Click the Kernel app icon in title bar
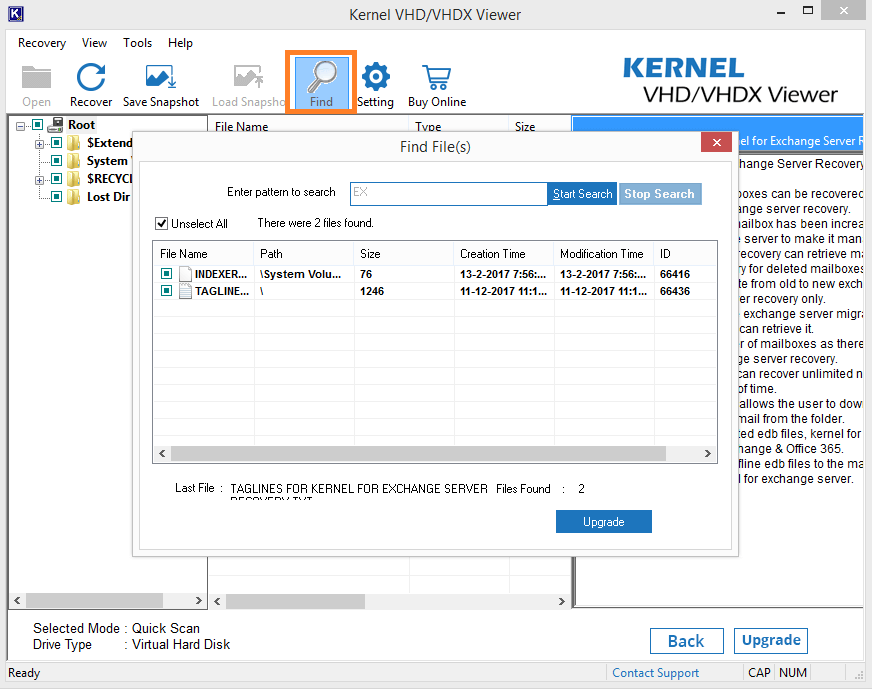Viewport: 882px width, 689px height. [x=16, y=13]
